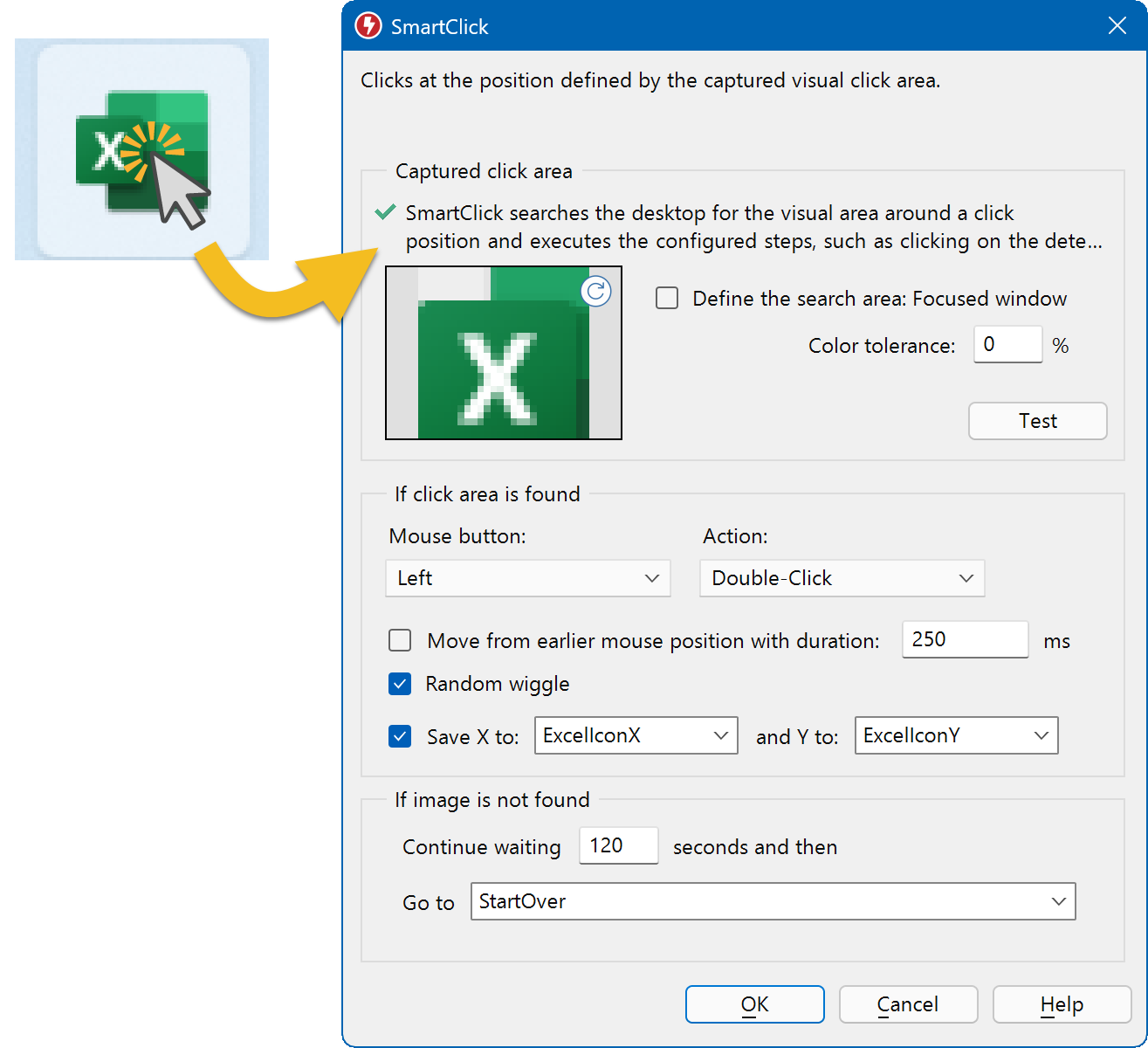Click the green checkmark next to SmartClick description

384,212
